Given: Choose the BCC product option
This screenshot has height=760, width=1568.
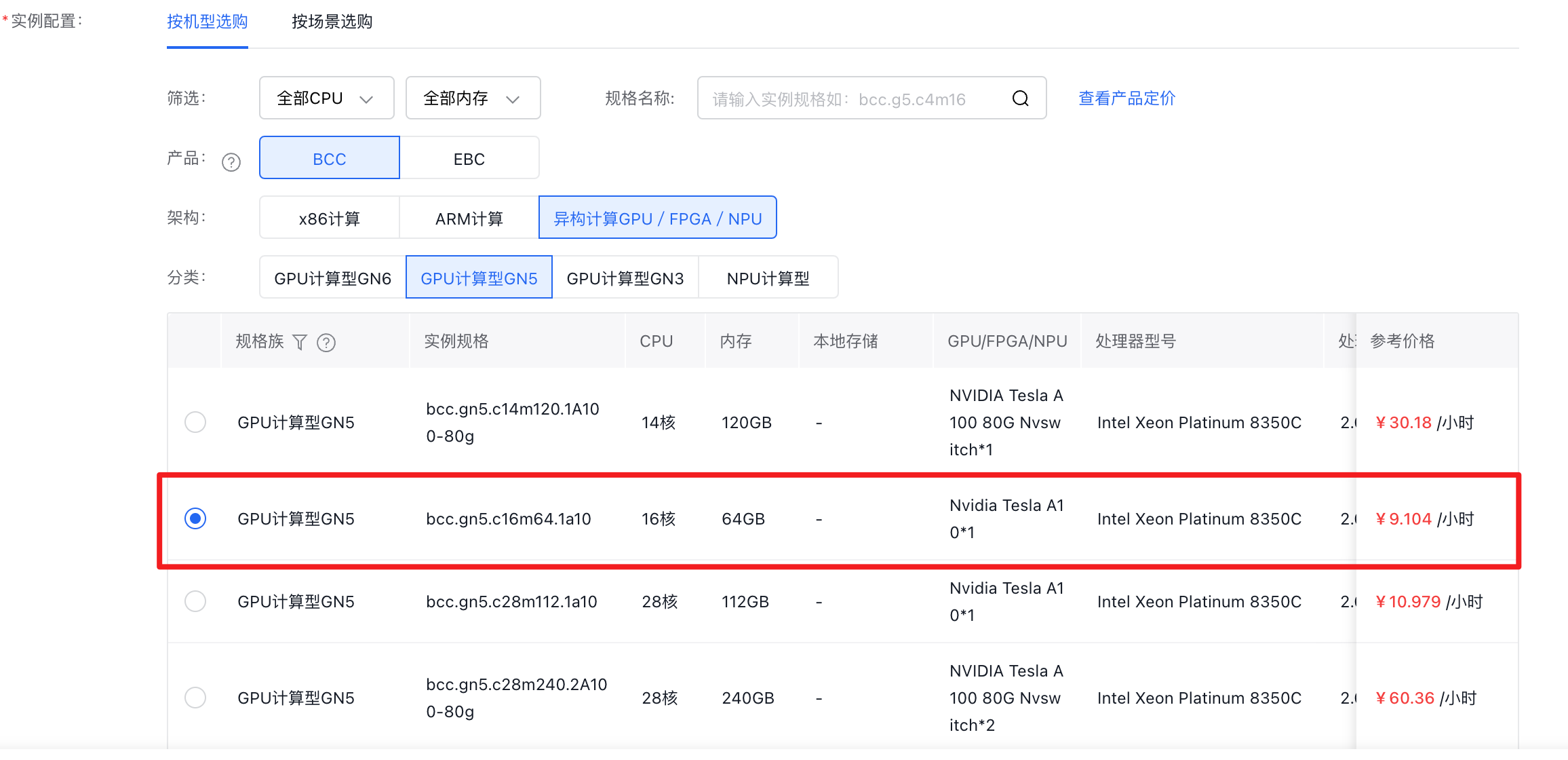Looking at the screenshot, I should (x=330, y=158).
